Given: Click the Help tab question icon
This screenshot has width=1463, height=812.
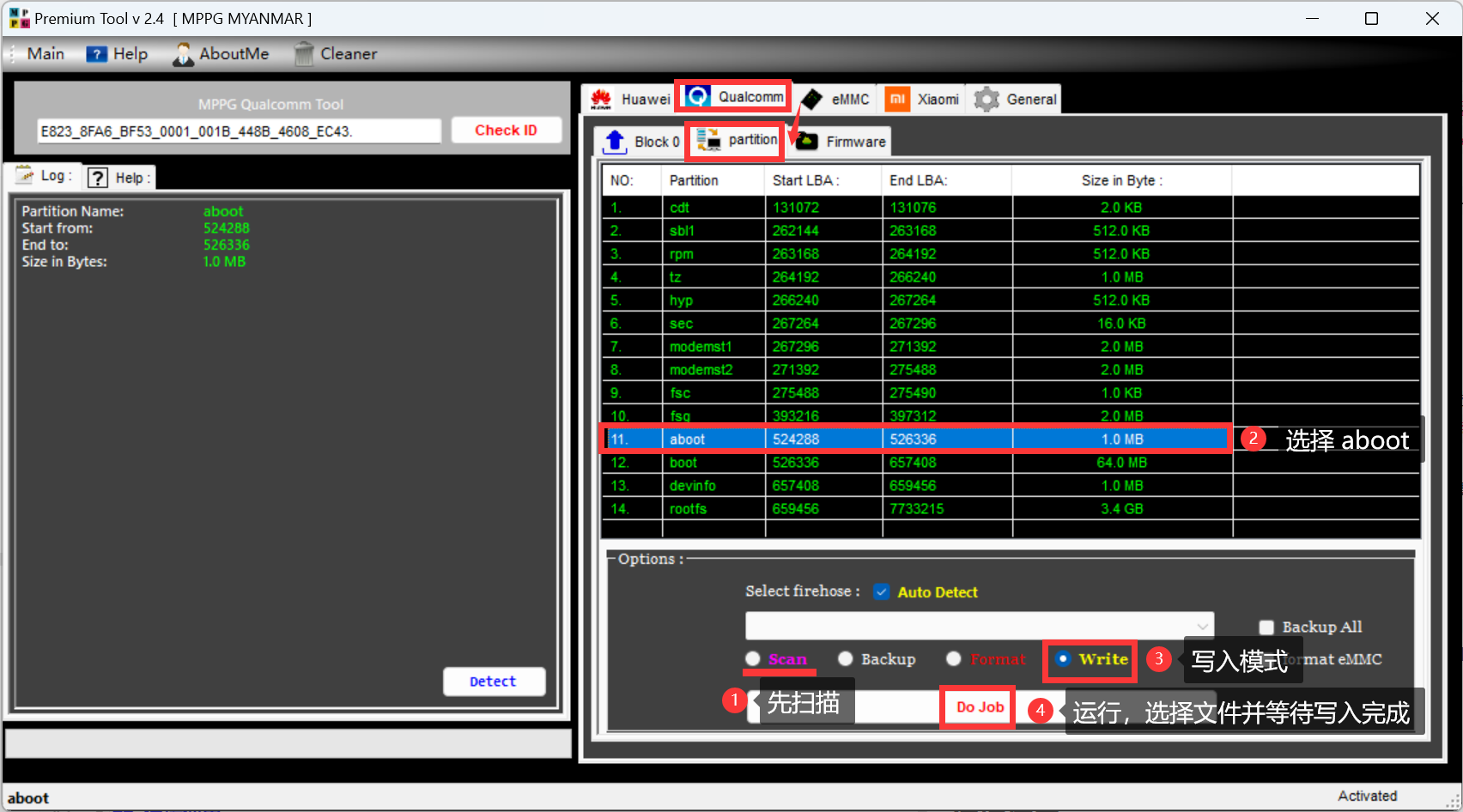Looking at the screenshot, I should pyautogui.click(x=98, y=178).
